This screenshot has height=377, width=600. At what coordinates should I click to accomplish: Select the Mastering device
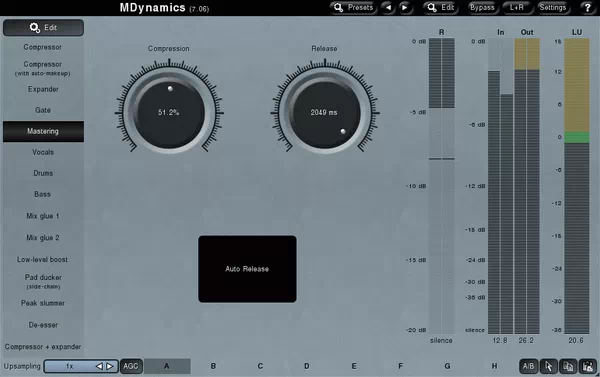pyautogui.click(x=43, y=131)
